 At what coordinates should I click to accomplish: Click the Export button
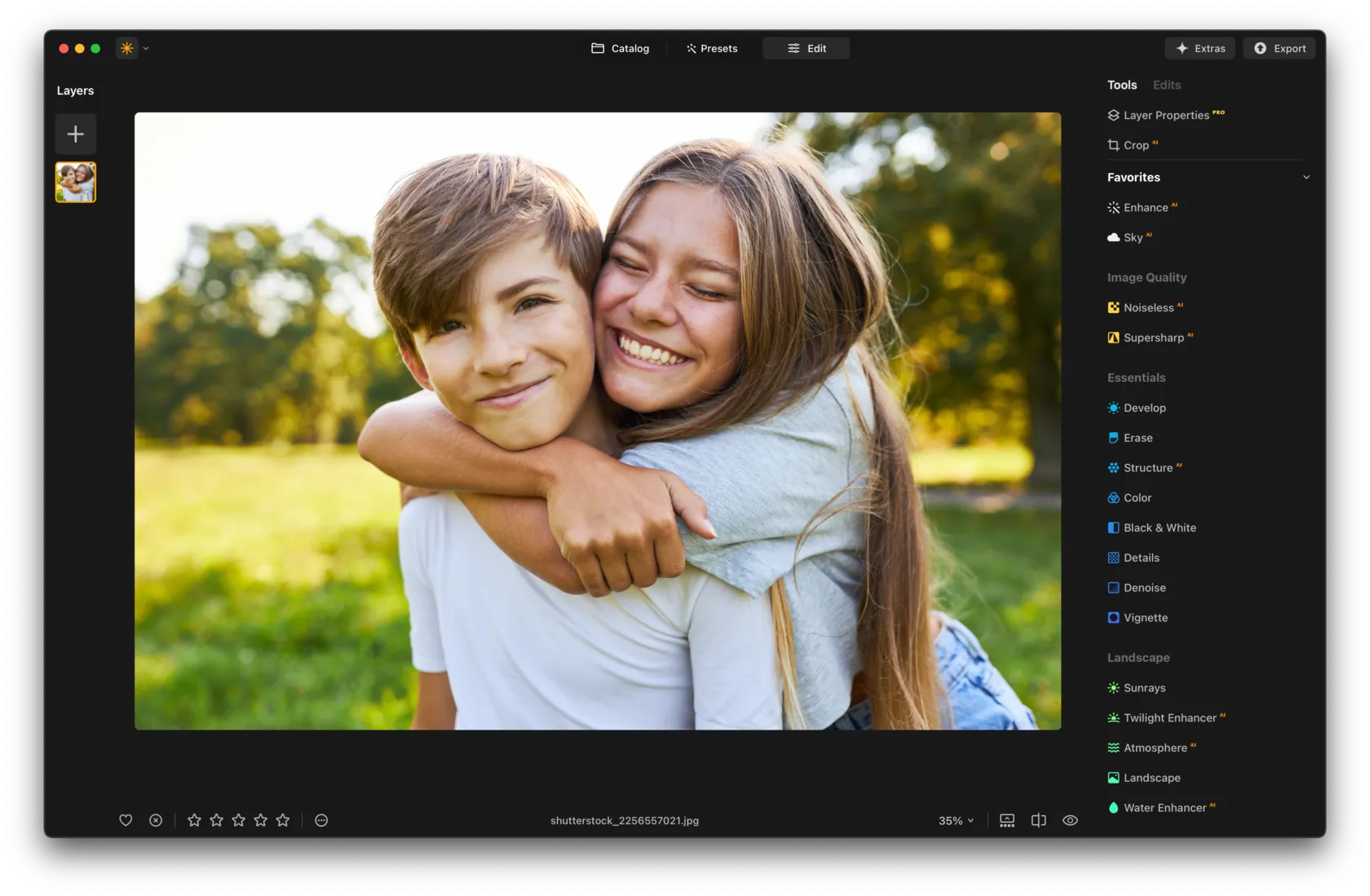pyautogui.click(x=1279, y=48)
